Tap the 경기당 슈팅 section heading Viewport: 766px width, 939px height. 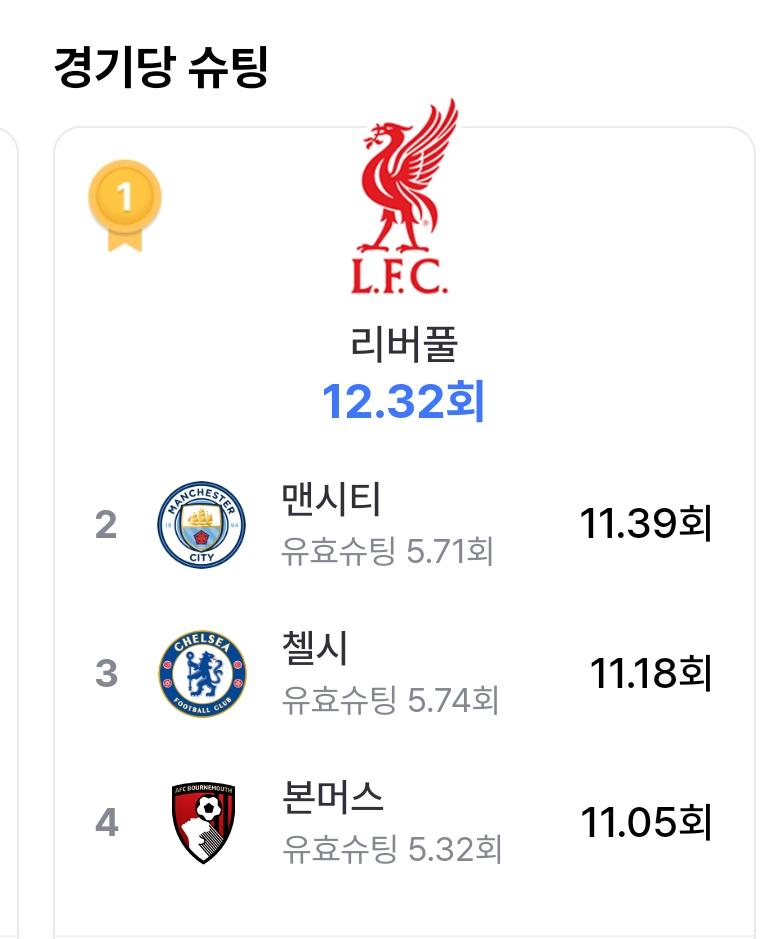161,66
